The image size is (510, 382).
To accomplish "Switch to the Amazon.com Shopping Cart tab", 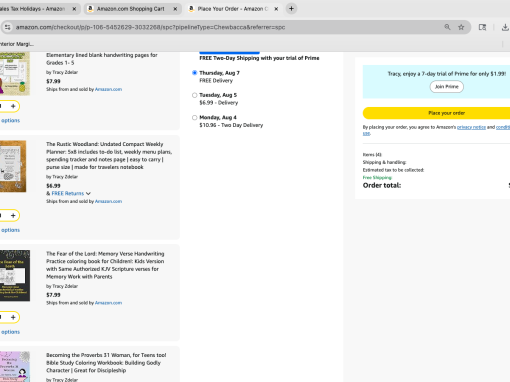I will coord(132,9).
